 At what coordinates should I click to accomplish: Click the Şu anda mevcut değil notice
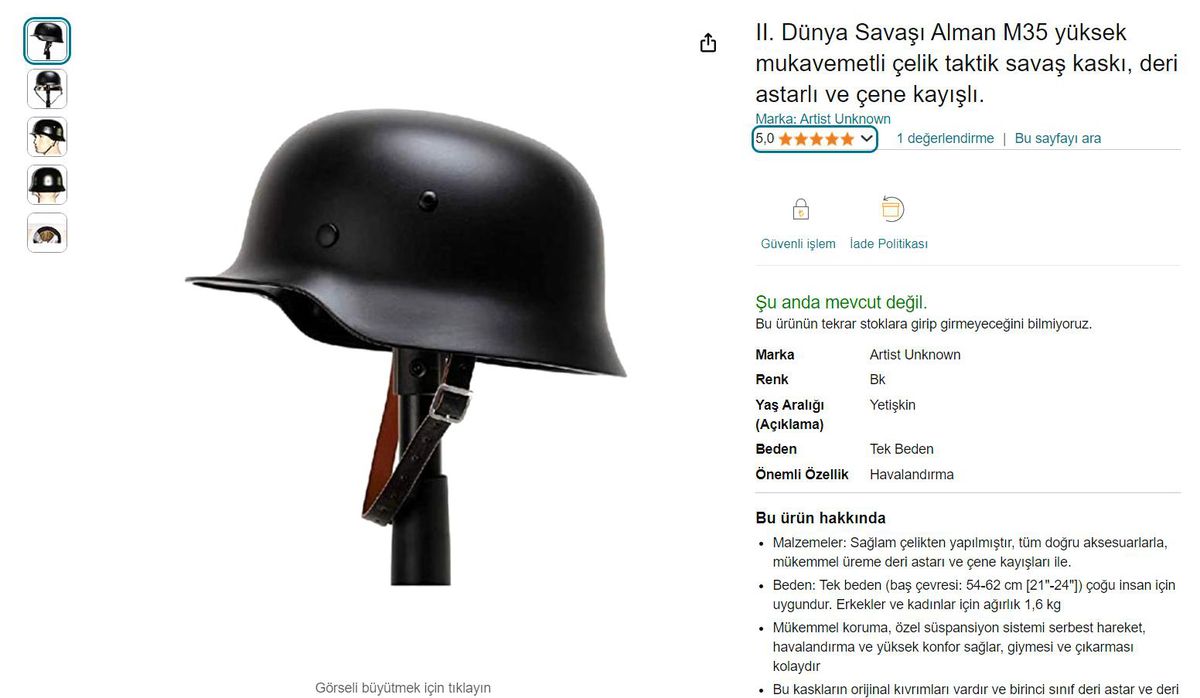coord(841,302)
